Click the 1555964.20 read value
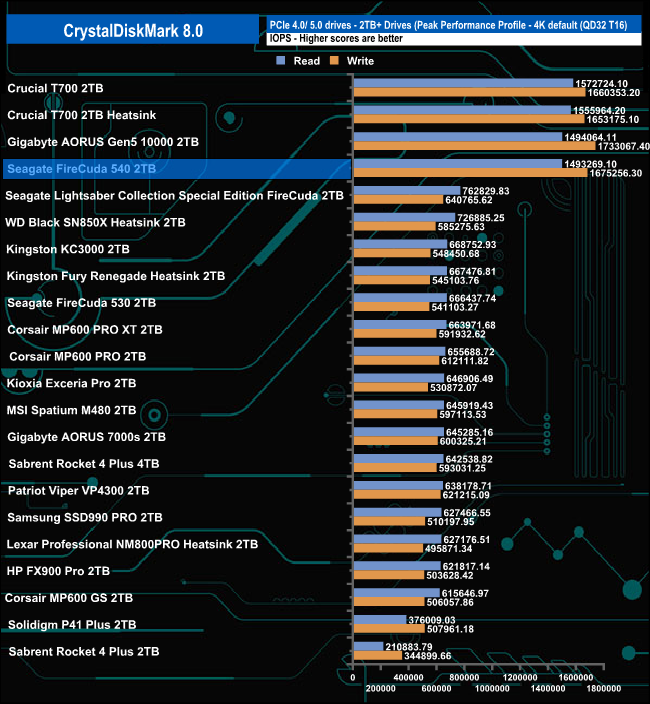650x704 pixels. point(599,110)
